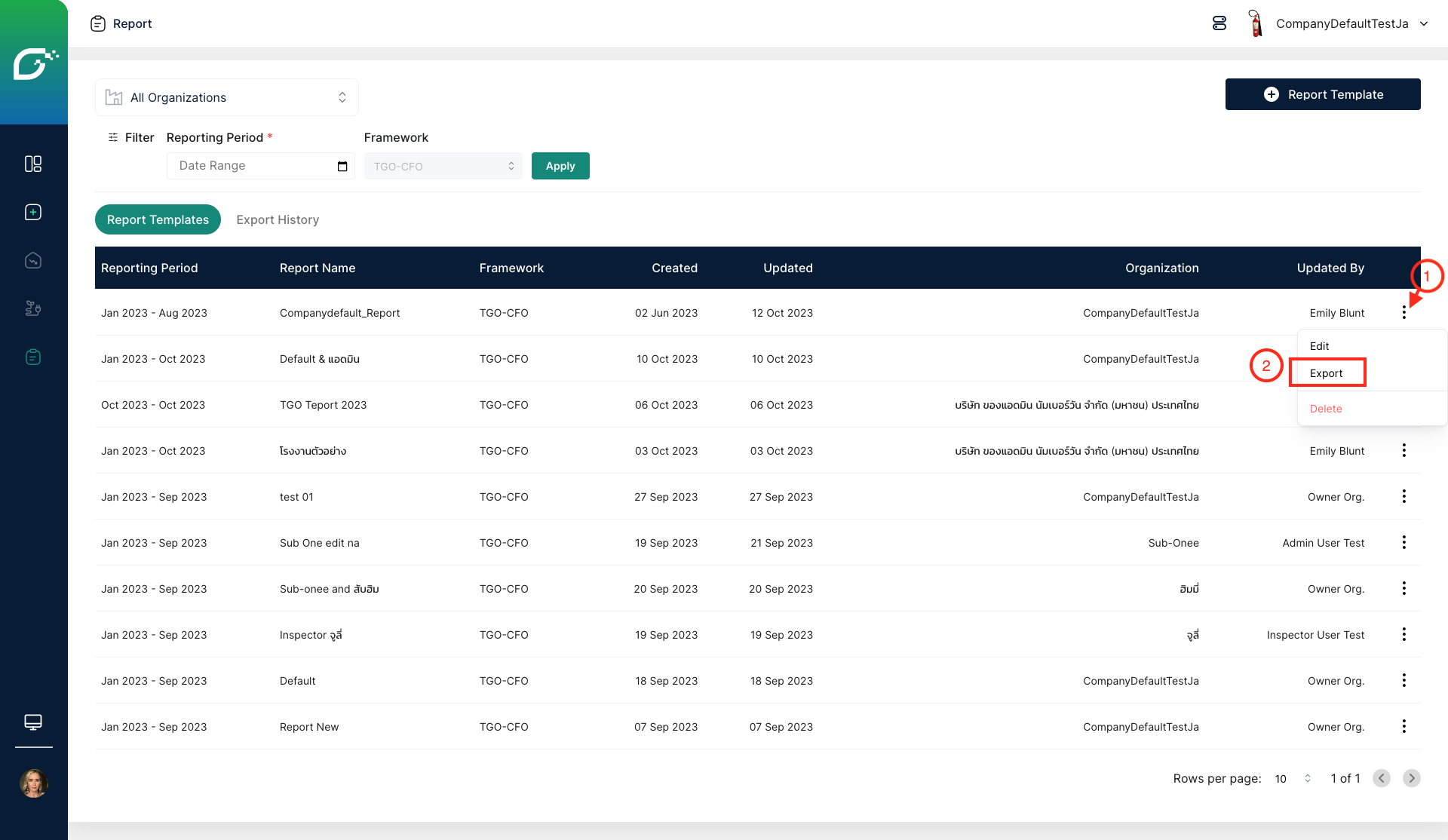Viewport: 1448px width, 840px height.
Task: Click the monitor icon in sidebar bottom
Action: point(33,722)
